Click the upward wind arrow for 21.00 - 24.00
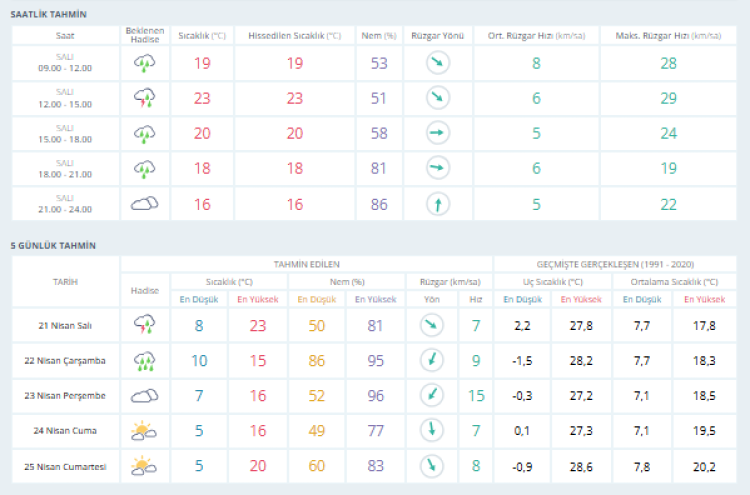750x495 pixels. pos(437,204)
